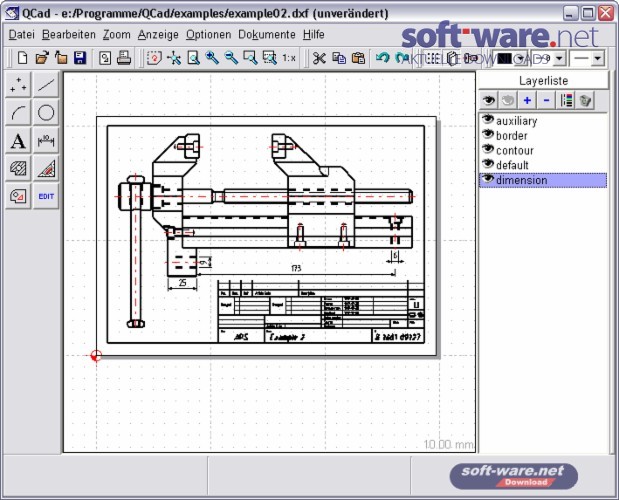Zoom in with the plus magnifier icon

(212, 58)
